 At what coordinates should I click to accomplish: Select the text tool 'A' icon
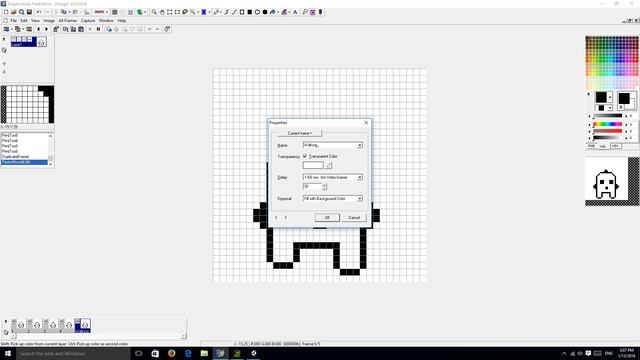click(x=295, y=12)
